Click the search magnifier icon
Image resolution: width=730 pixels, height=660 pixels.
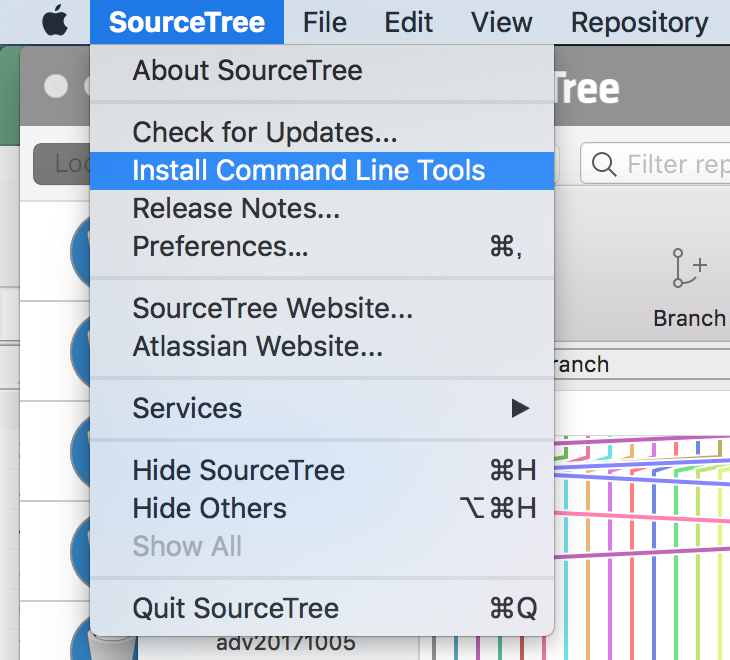point(603,164)
